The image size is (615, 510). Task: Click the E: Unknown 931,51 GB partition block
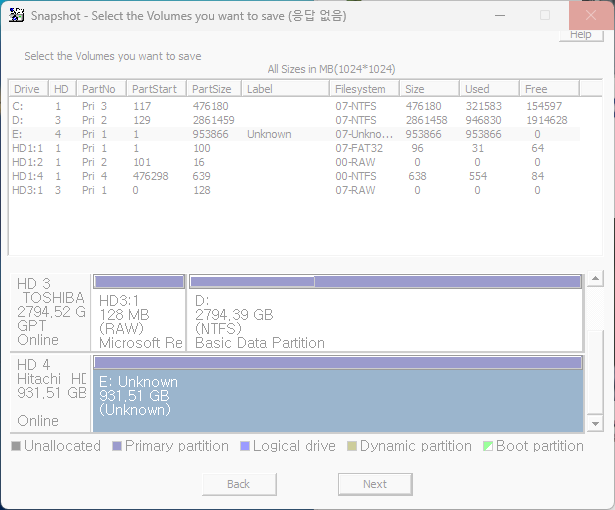point(338,394)
